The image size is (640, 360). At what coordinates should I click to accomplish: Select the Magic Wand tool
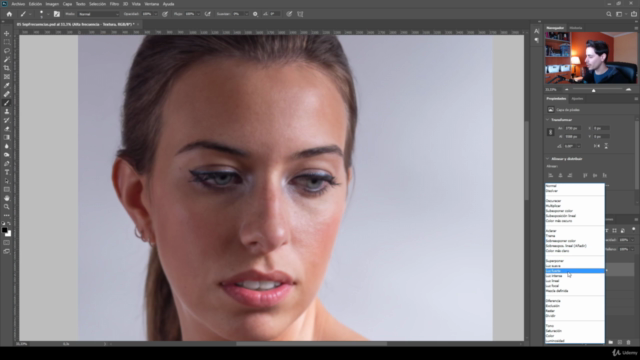(7, 59)
